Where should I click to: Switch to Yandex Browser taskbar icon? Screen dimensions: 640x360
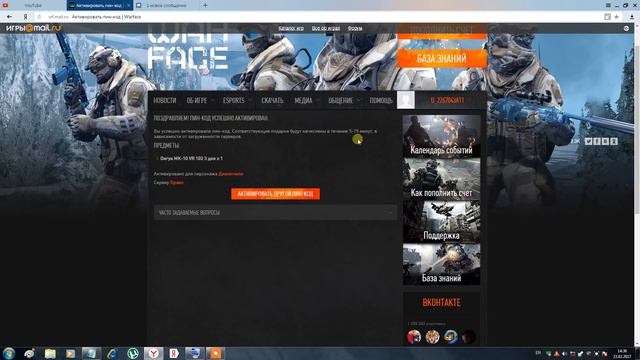coord(153,353)
